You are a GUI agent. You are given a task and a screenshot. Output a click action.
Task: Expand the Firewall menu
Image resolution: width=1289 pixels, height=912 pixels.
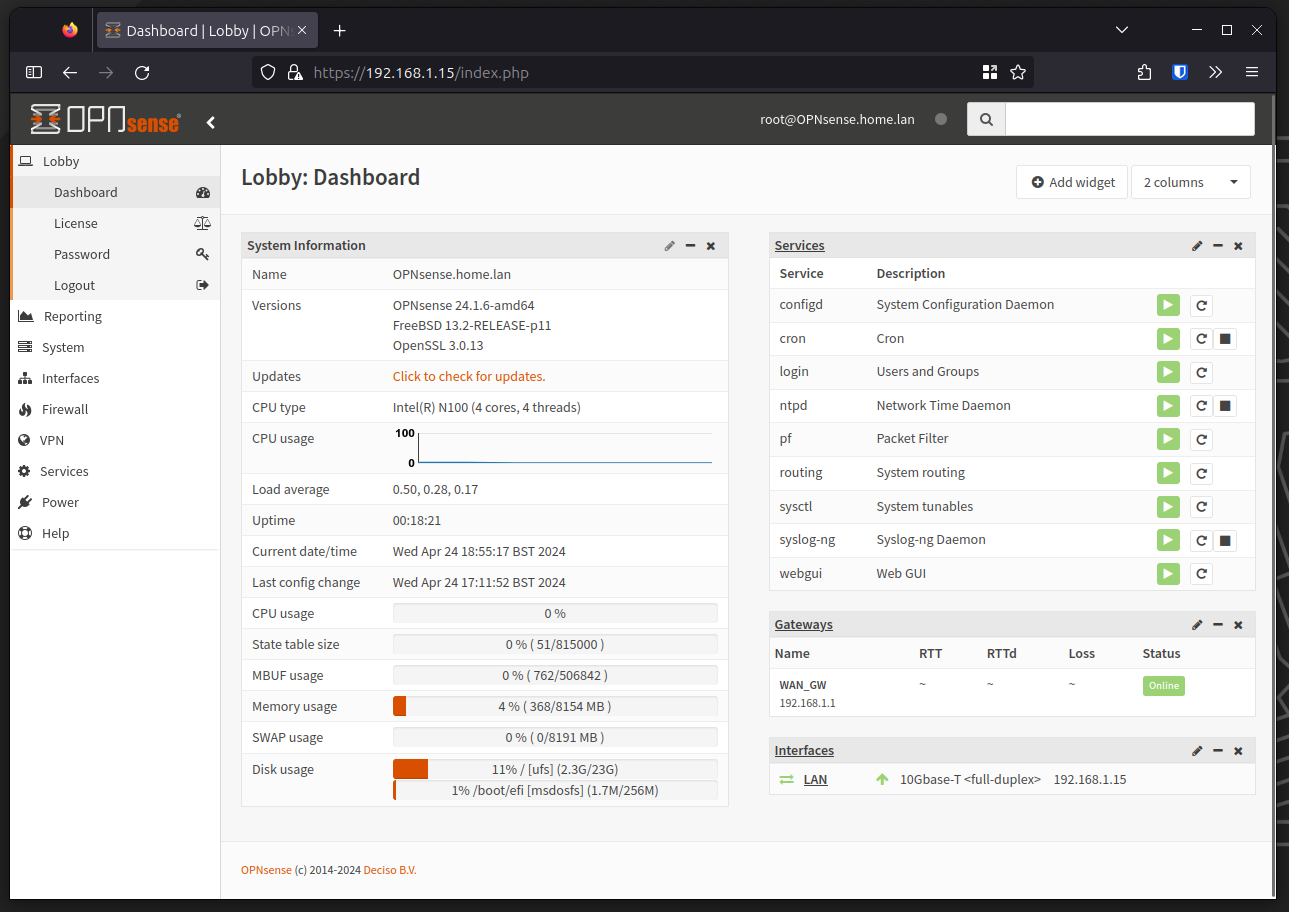coord(115,409)
